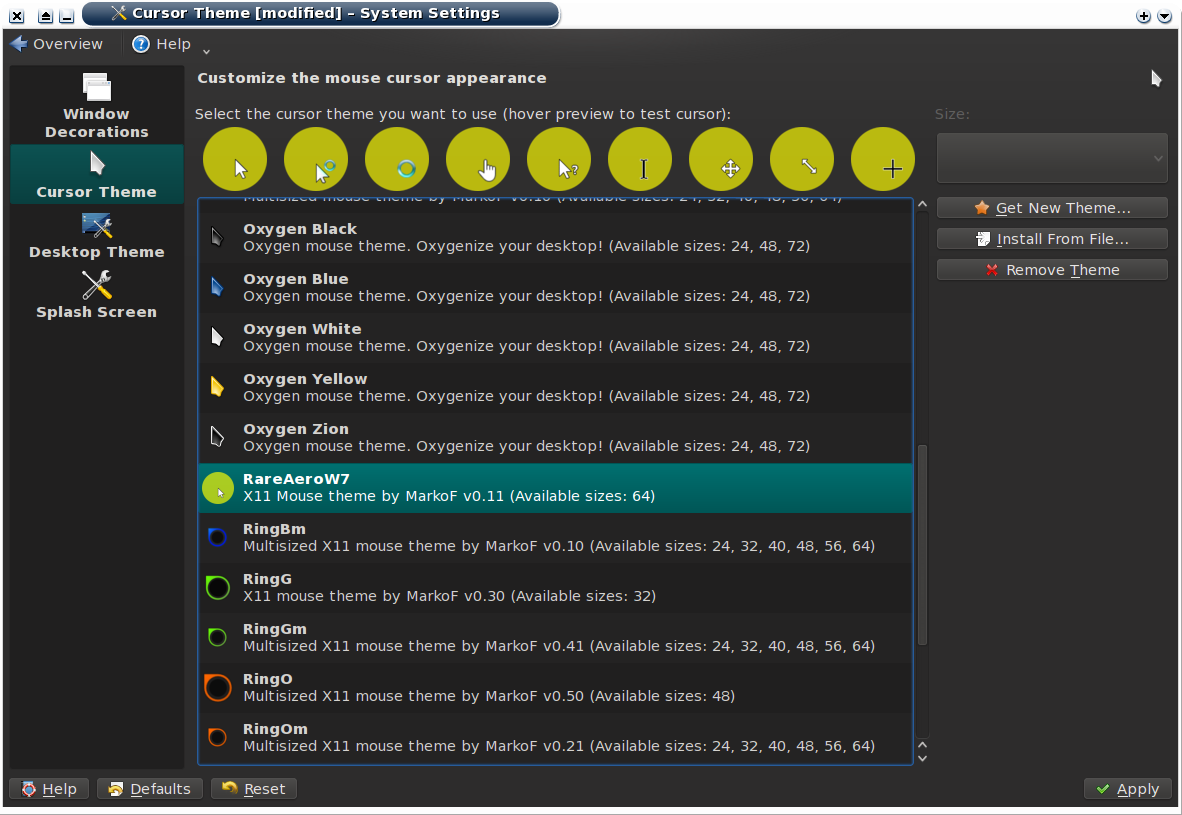Screen dimensions: 1182x815
Task: Select the Cursor Theme sidebar item
Action: click(96, 175)
